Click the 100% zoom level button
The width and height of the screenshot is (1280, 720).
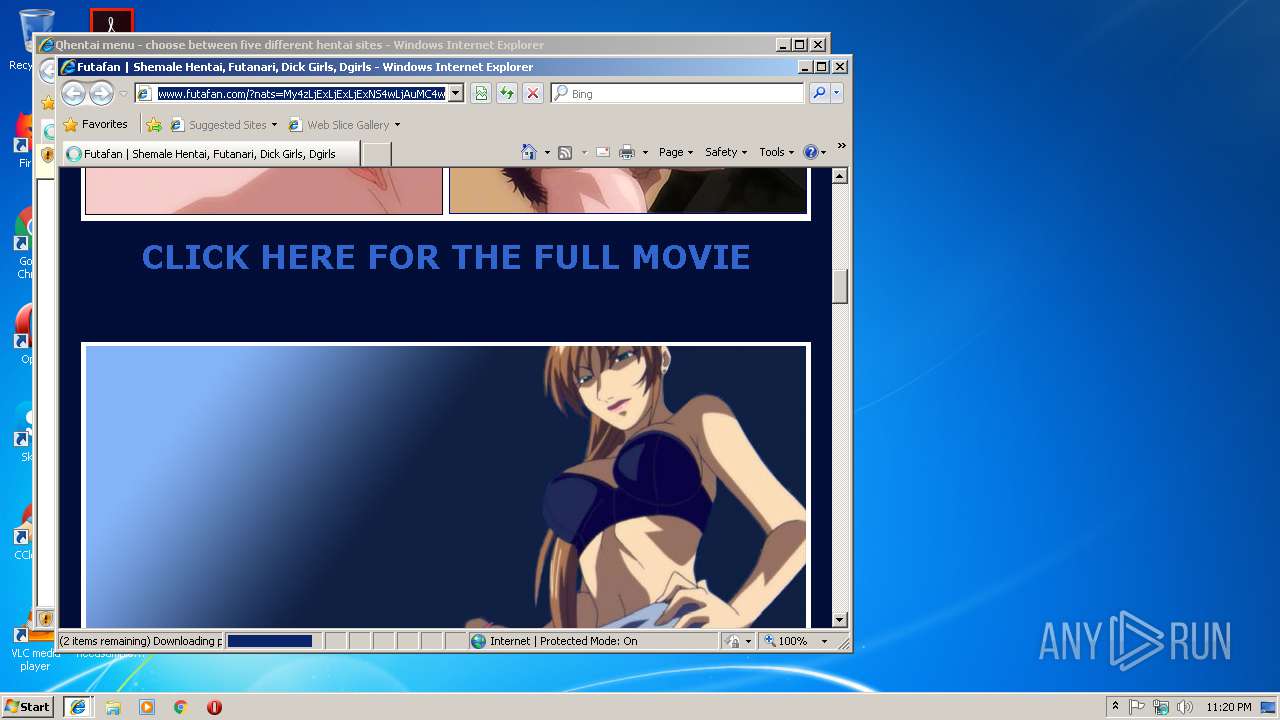click(787, 641)
